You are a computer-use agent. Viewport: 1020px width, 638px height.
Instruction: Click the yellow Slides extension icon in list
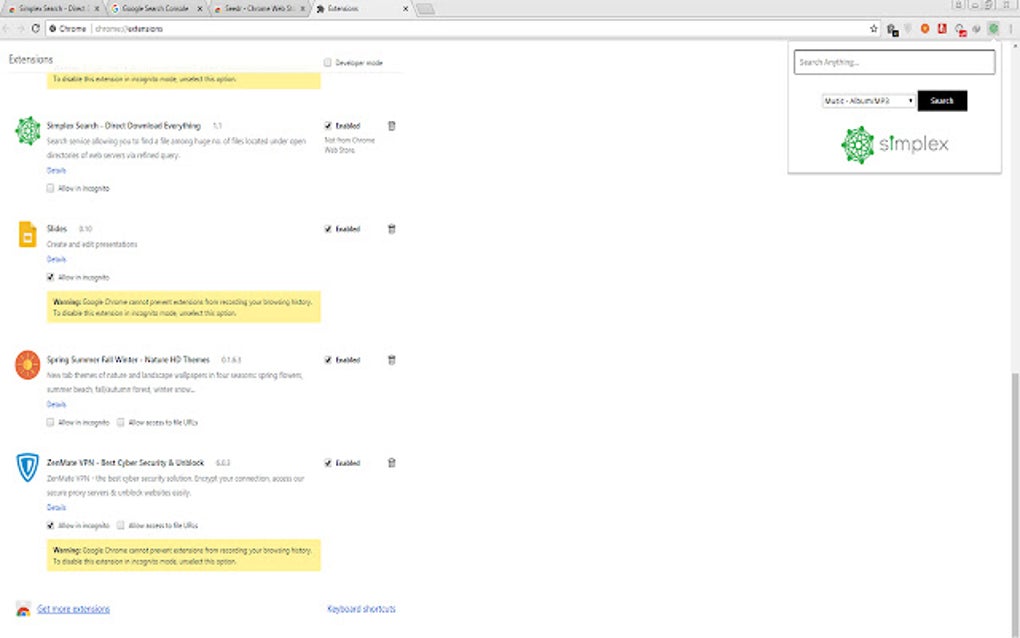[27, 234]
